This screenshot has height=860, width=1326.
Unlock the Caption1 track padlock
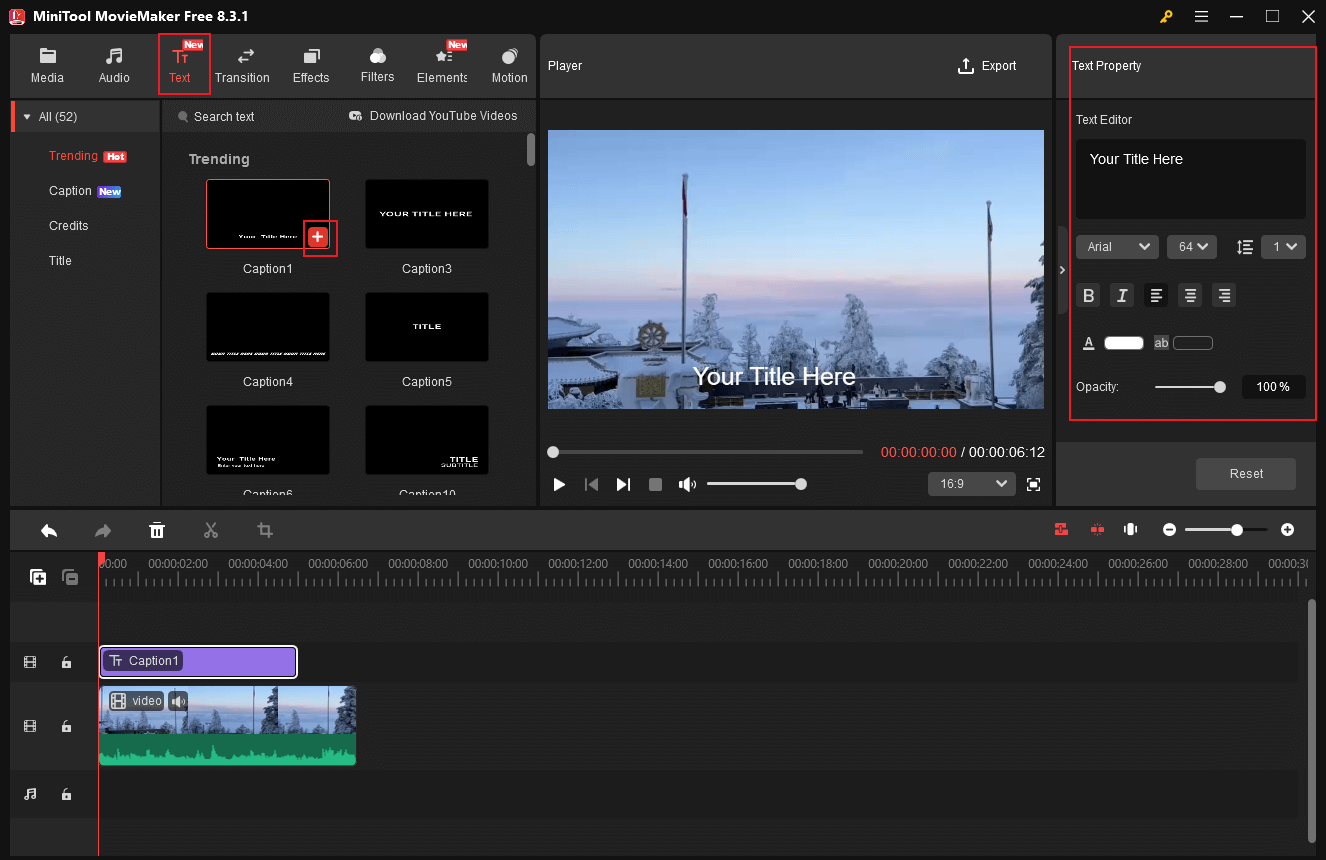pyautogui.click(x=66, y=661)
